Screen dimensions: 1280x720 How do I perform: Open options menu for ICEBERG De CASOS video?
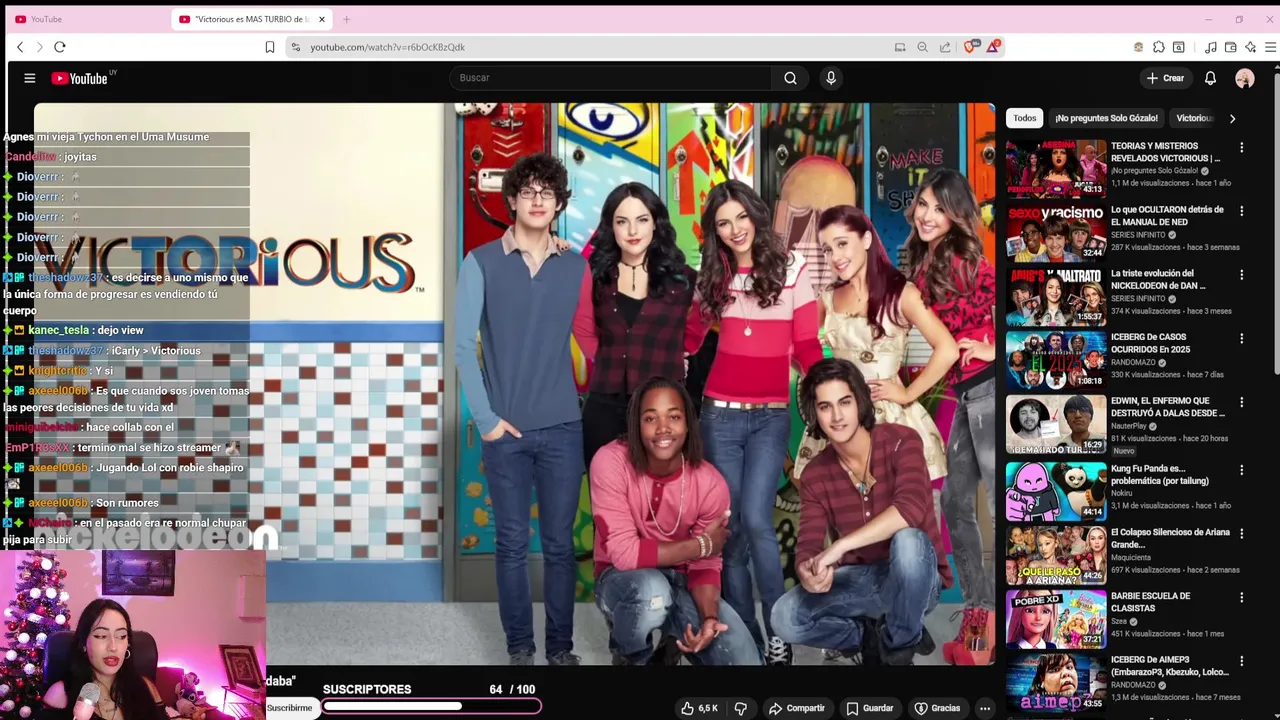coord(1242,338)
